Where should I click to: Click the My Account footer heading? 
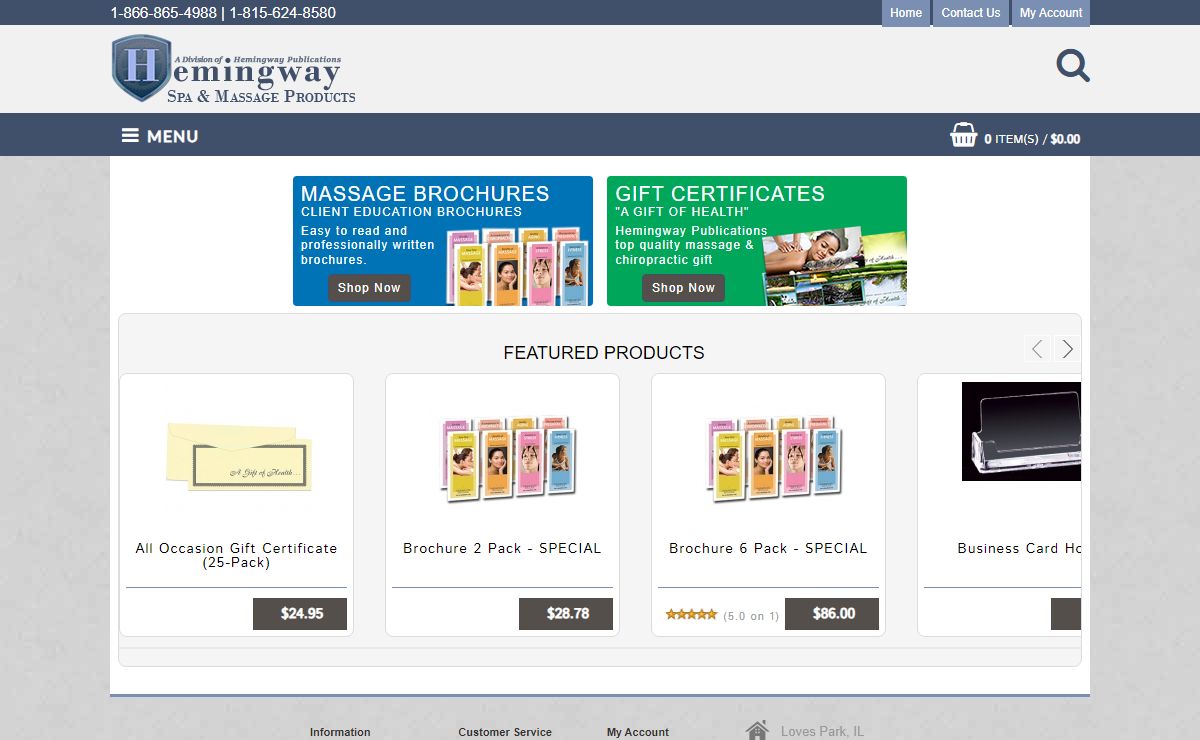click(638, 732)
